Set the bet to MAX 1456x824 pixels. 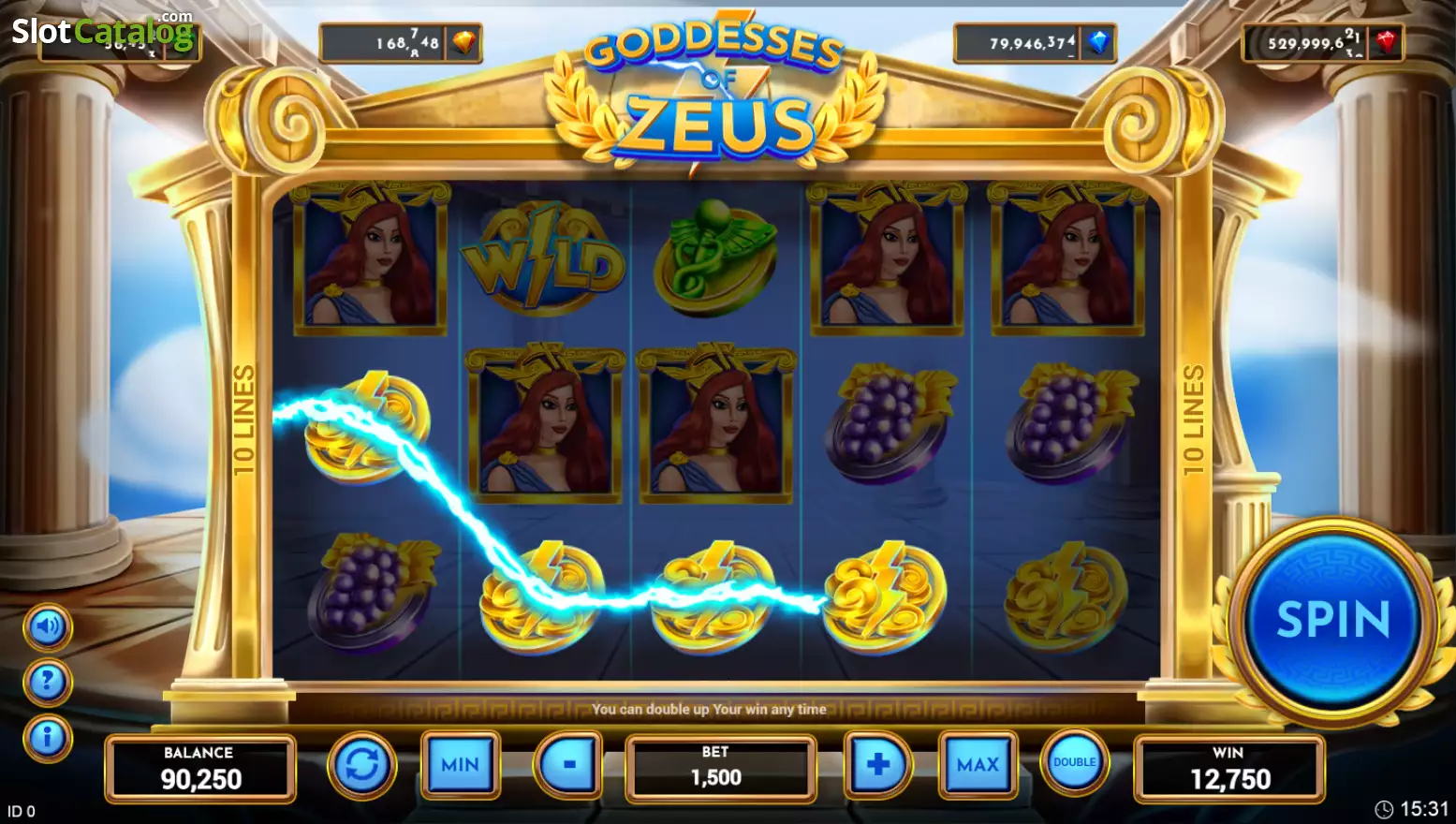[x=978, y=765]
